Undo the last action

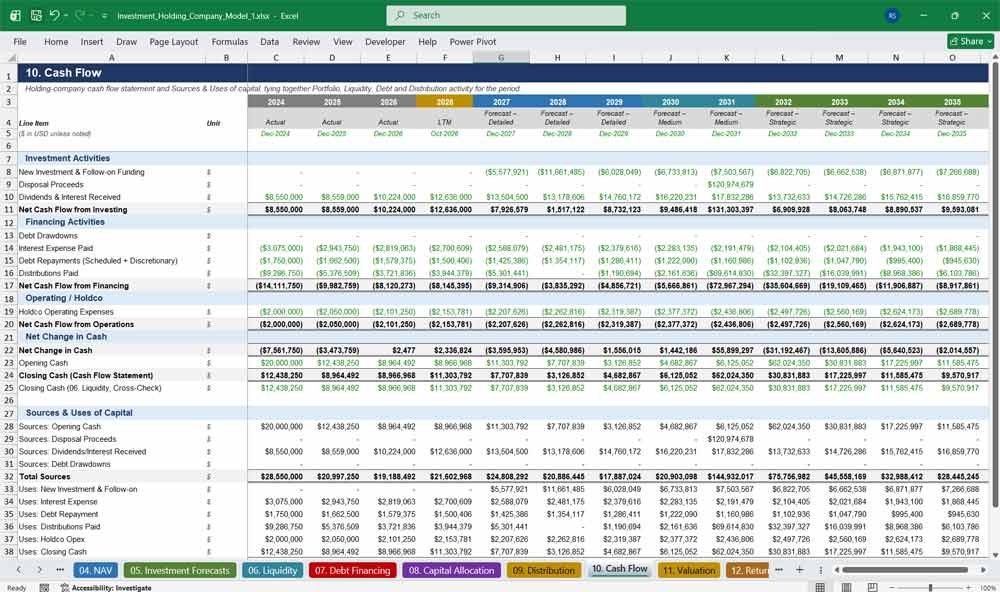click(54, 15)
